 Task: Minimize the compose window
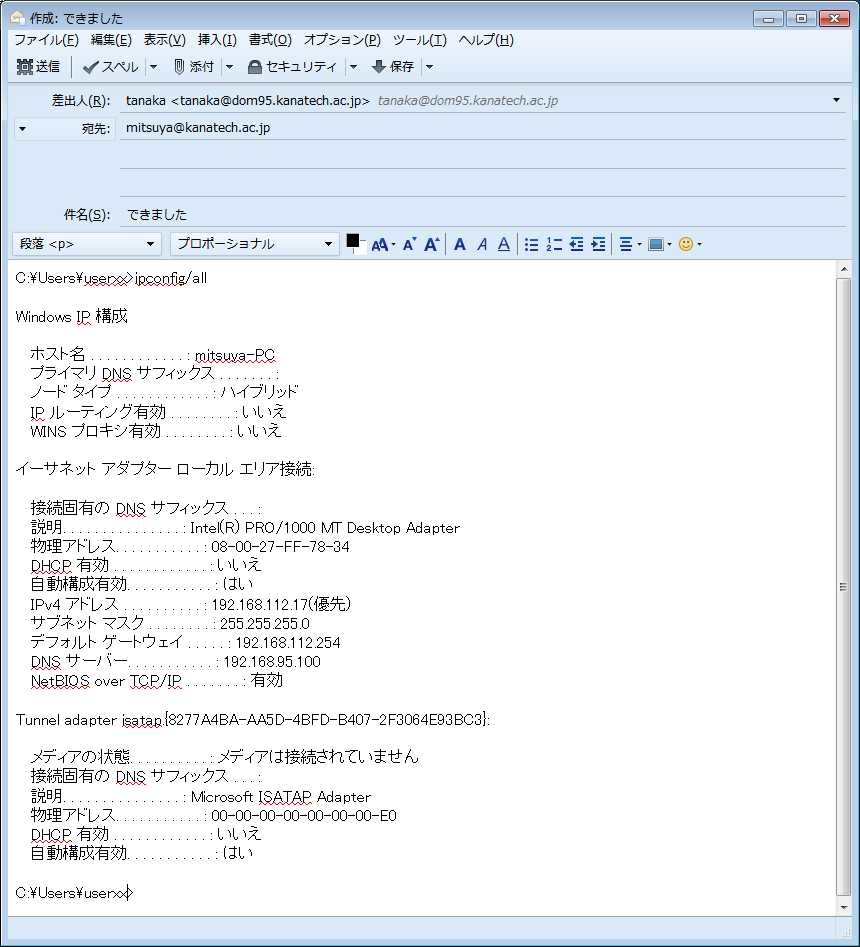[x=768, y=19]
